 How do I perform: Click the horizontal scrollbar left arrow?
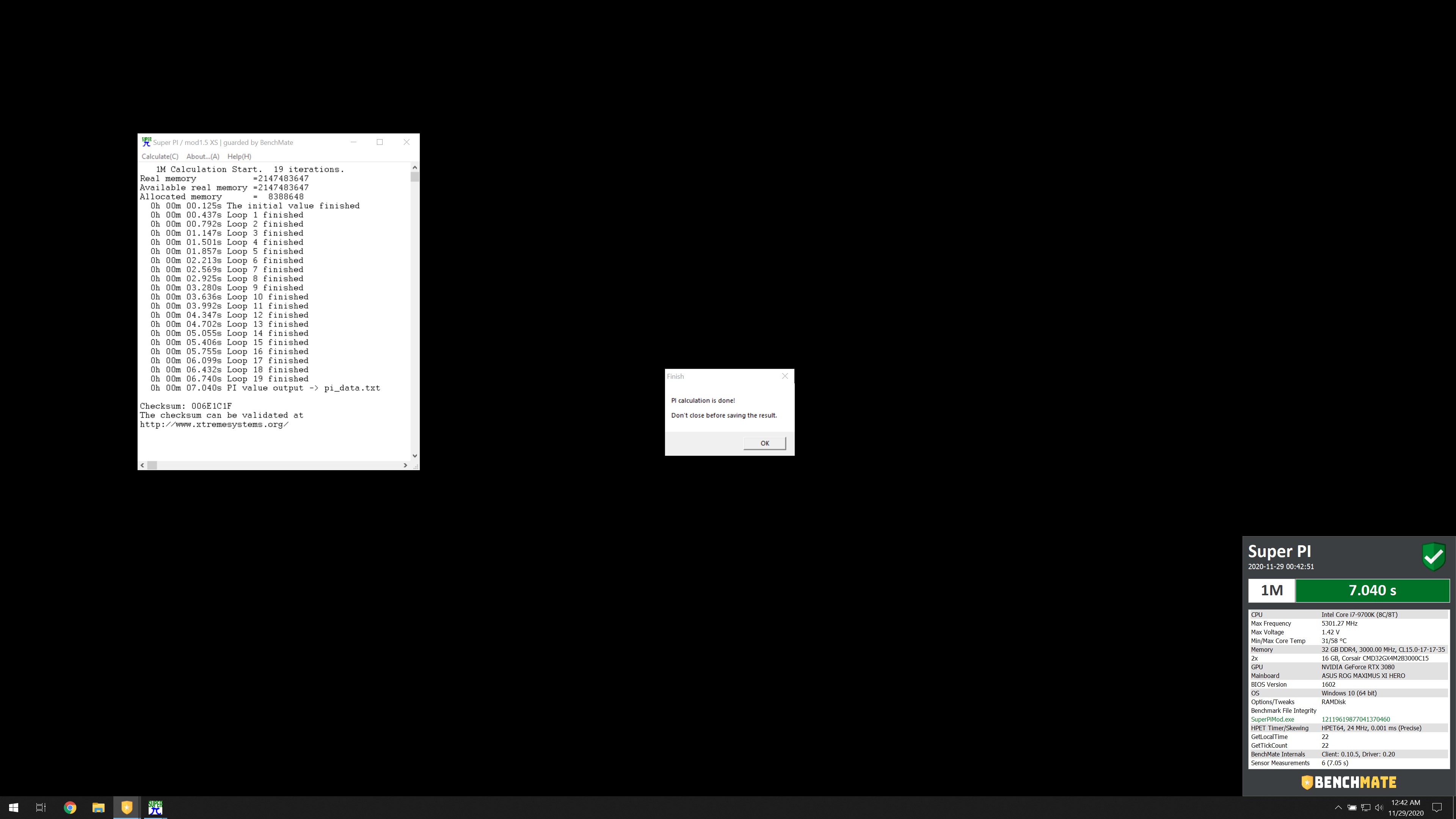[143, 465]
